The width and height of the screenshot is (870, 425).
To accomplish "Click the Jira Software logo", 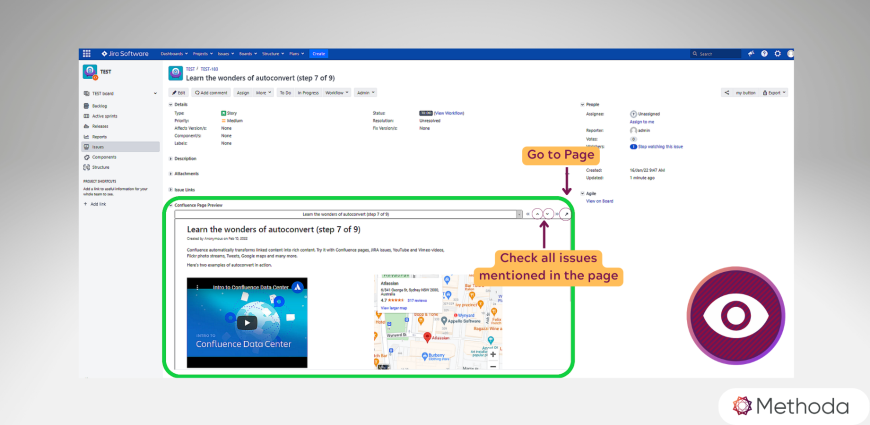I will (x=125, y=54).
